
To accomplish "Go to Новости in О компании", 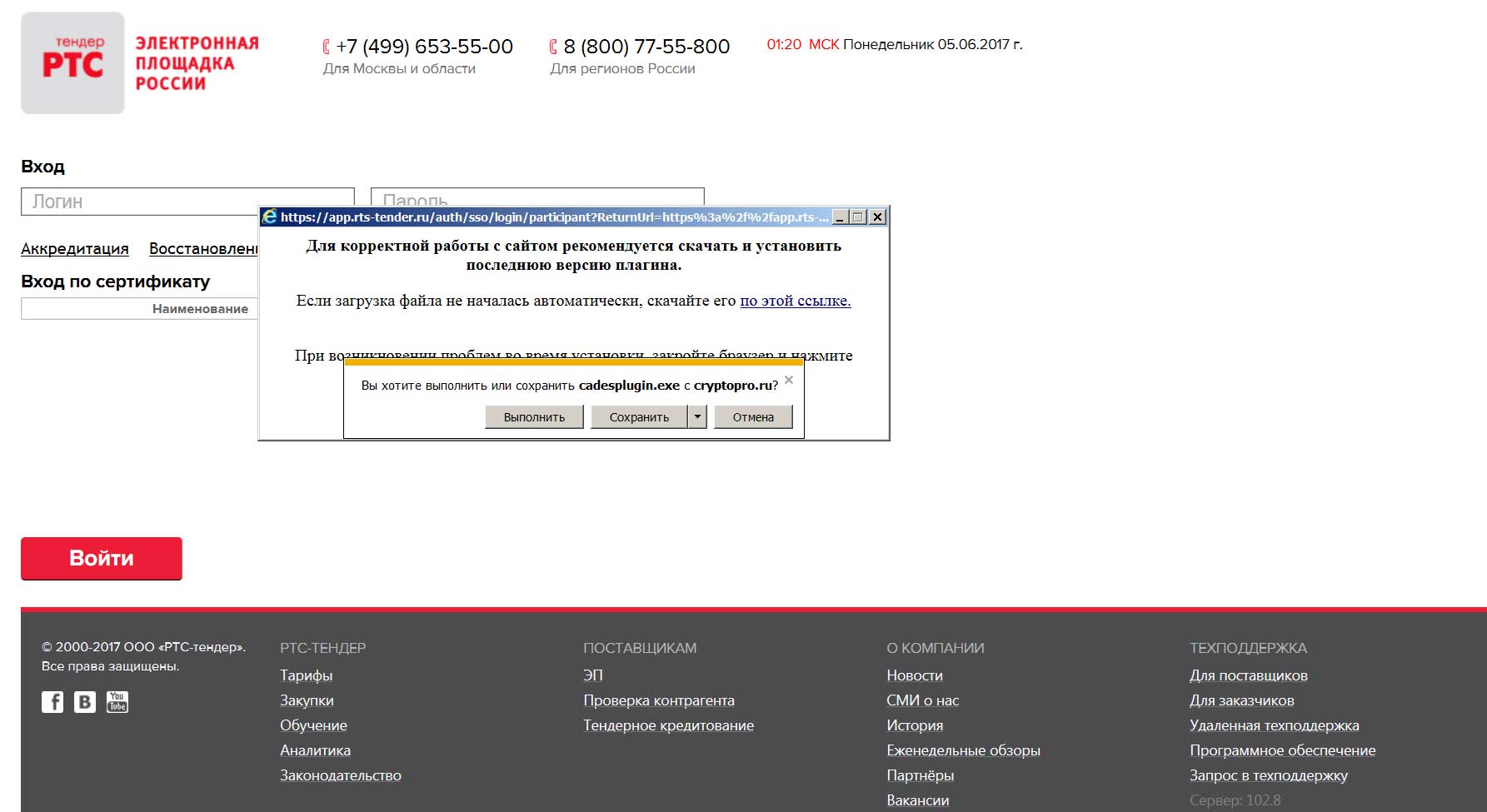I will coord(914,675).
